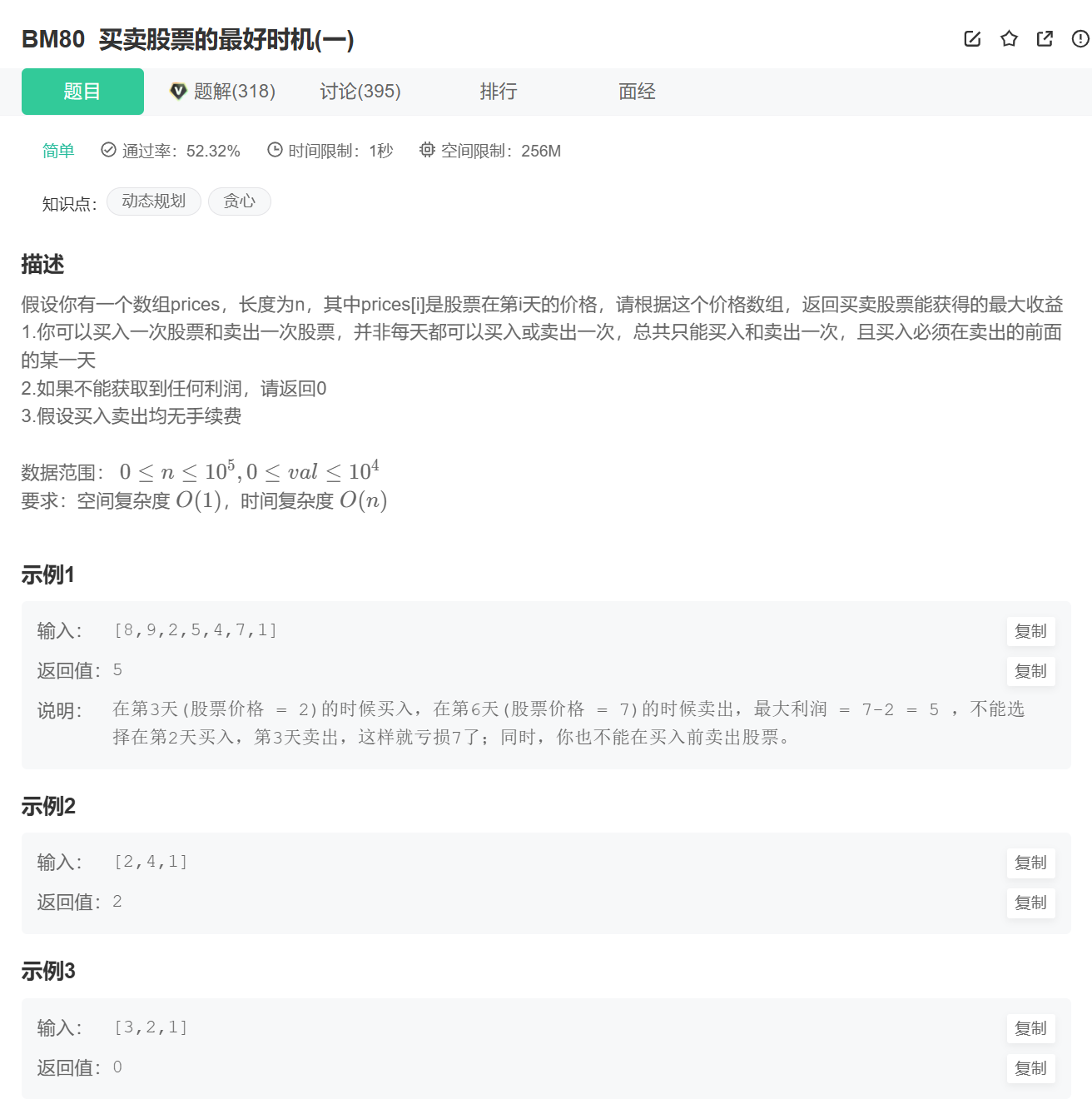Copy the example 2 return value

click(x=1030, y=903)
